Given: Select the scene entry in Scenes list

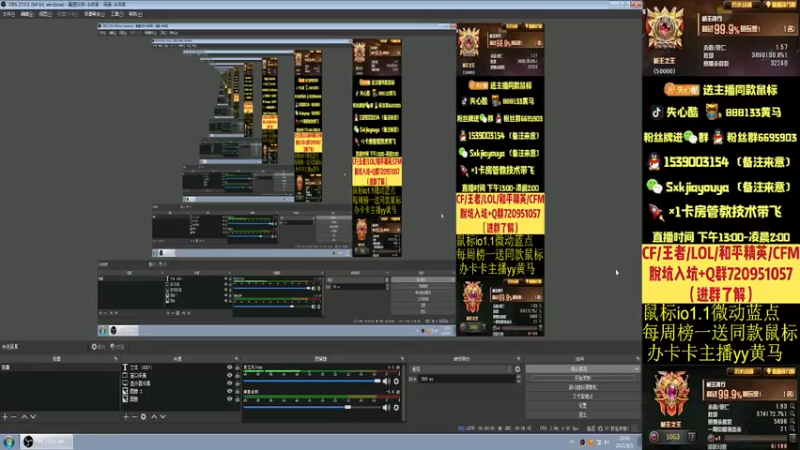Looking at the screenshot, I should click(59, 367).
